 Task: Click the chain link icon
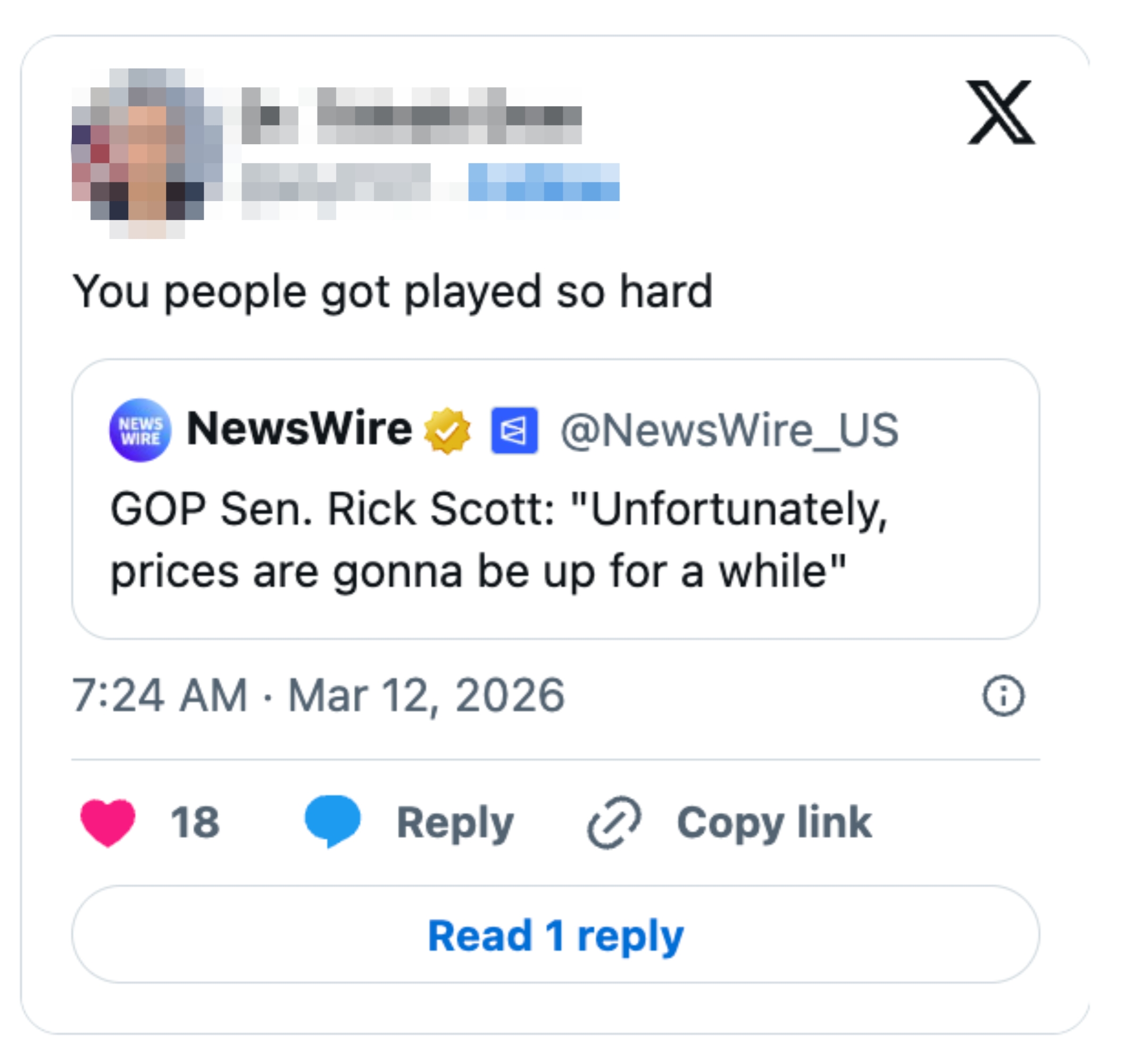pyautogui.click(x=614, y=822)
